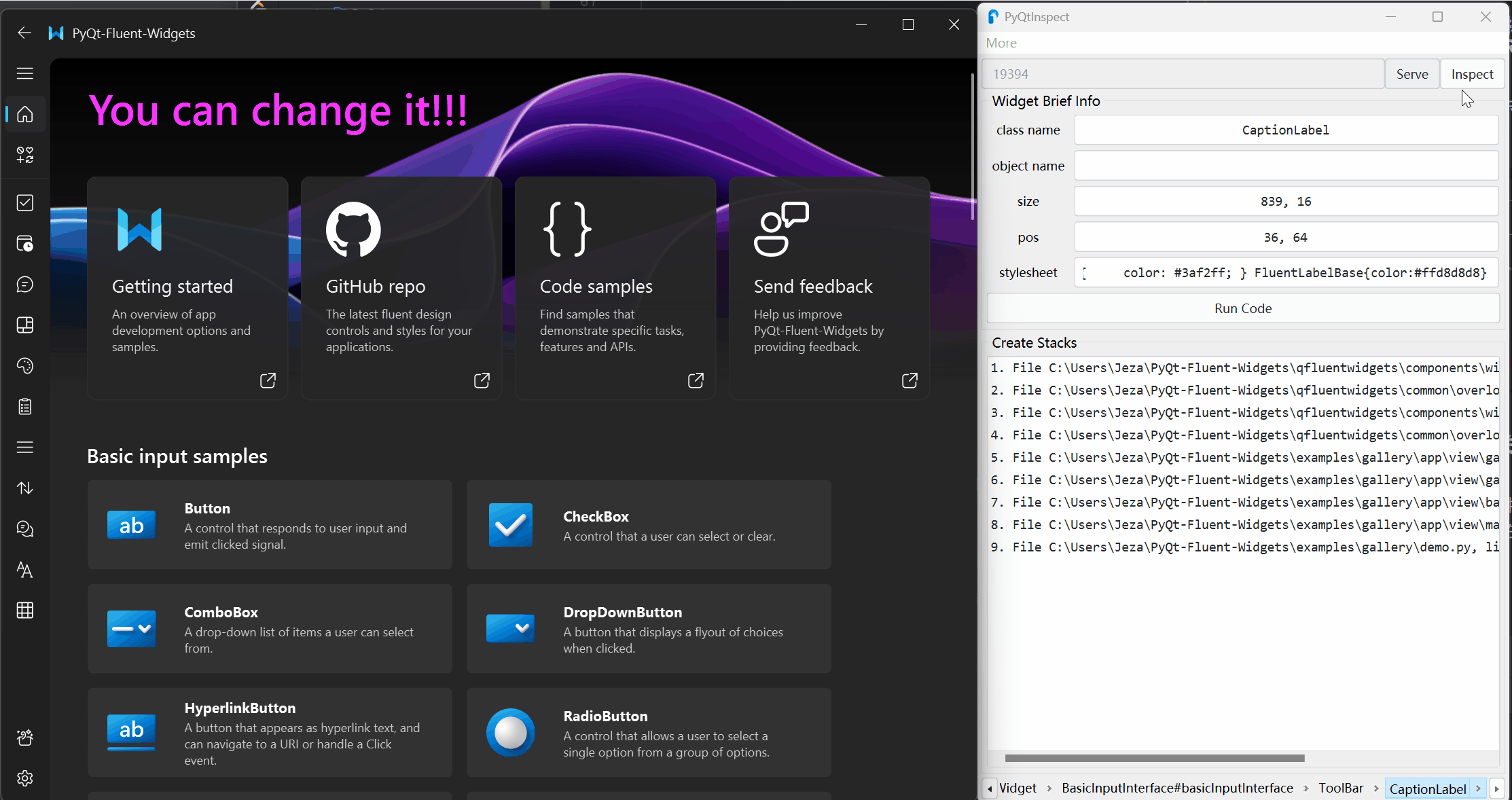Select BasicInputInterface#basicInputInterface breadcrumb
The height and width of the screenshot is (800, 1512).
click(x=1177, y=788)
